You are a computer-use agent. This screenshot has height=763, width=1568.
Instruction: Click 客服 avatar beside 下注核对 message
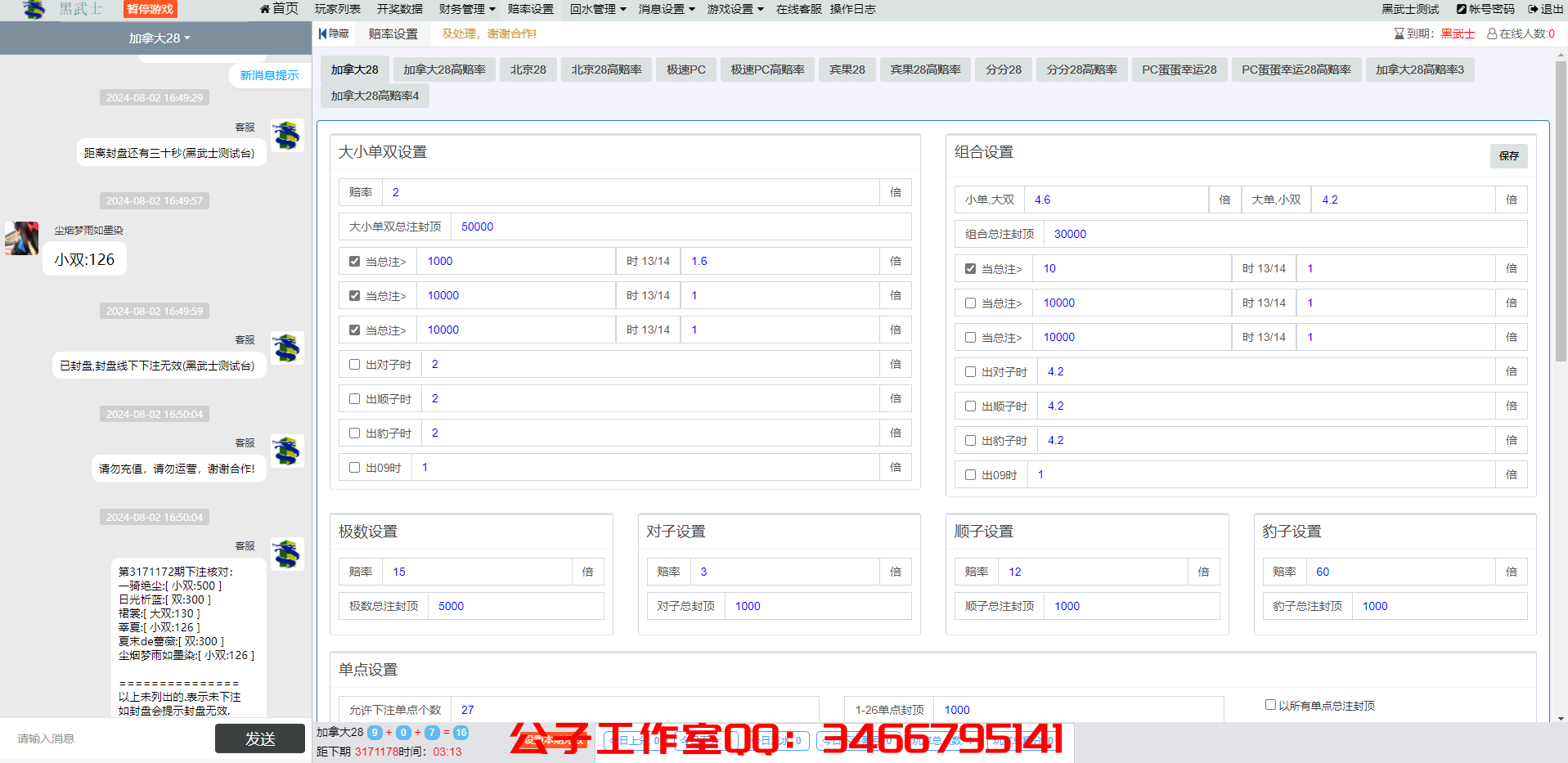pos(287,554)
